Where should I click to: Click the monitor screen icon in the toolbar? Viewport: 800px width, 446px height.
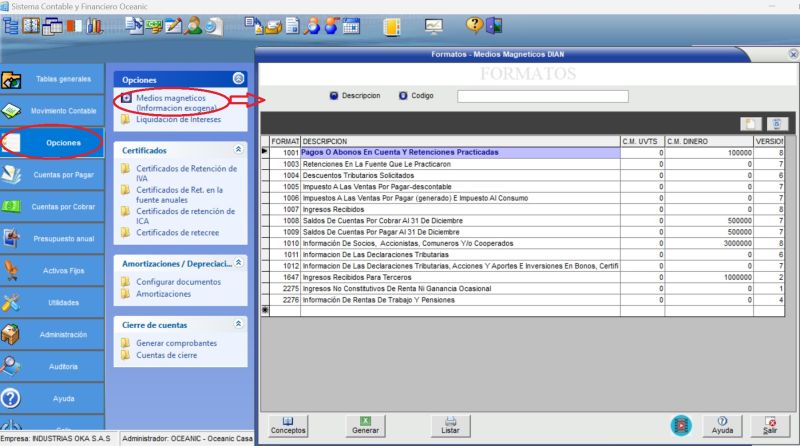tap(432, 27)
